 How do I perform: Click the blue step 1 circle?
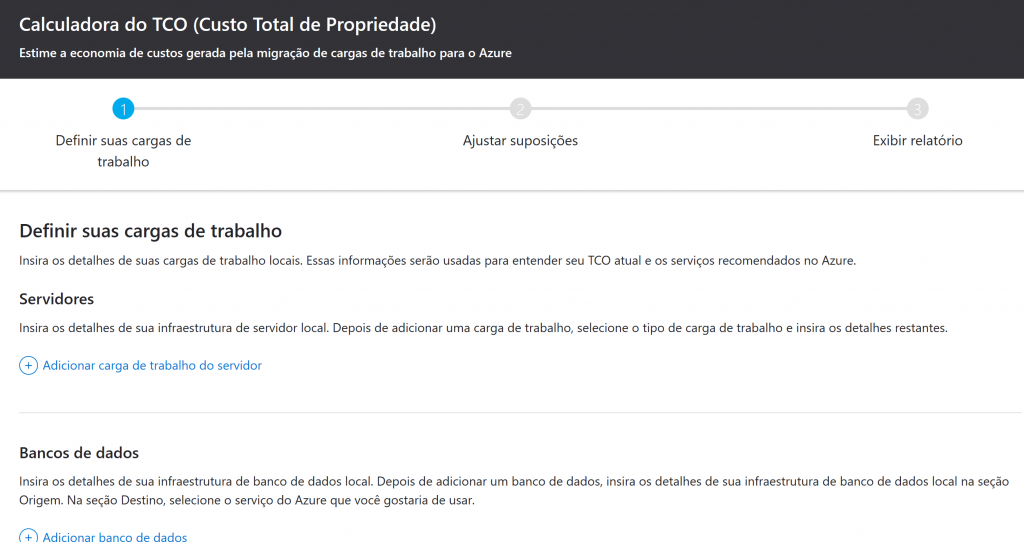pyautogui.click(x=123, y=109)
